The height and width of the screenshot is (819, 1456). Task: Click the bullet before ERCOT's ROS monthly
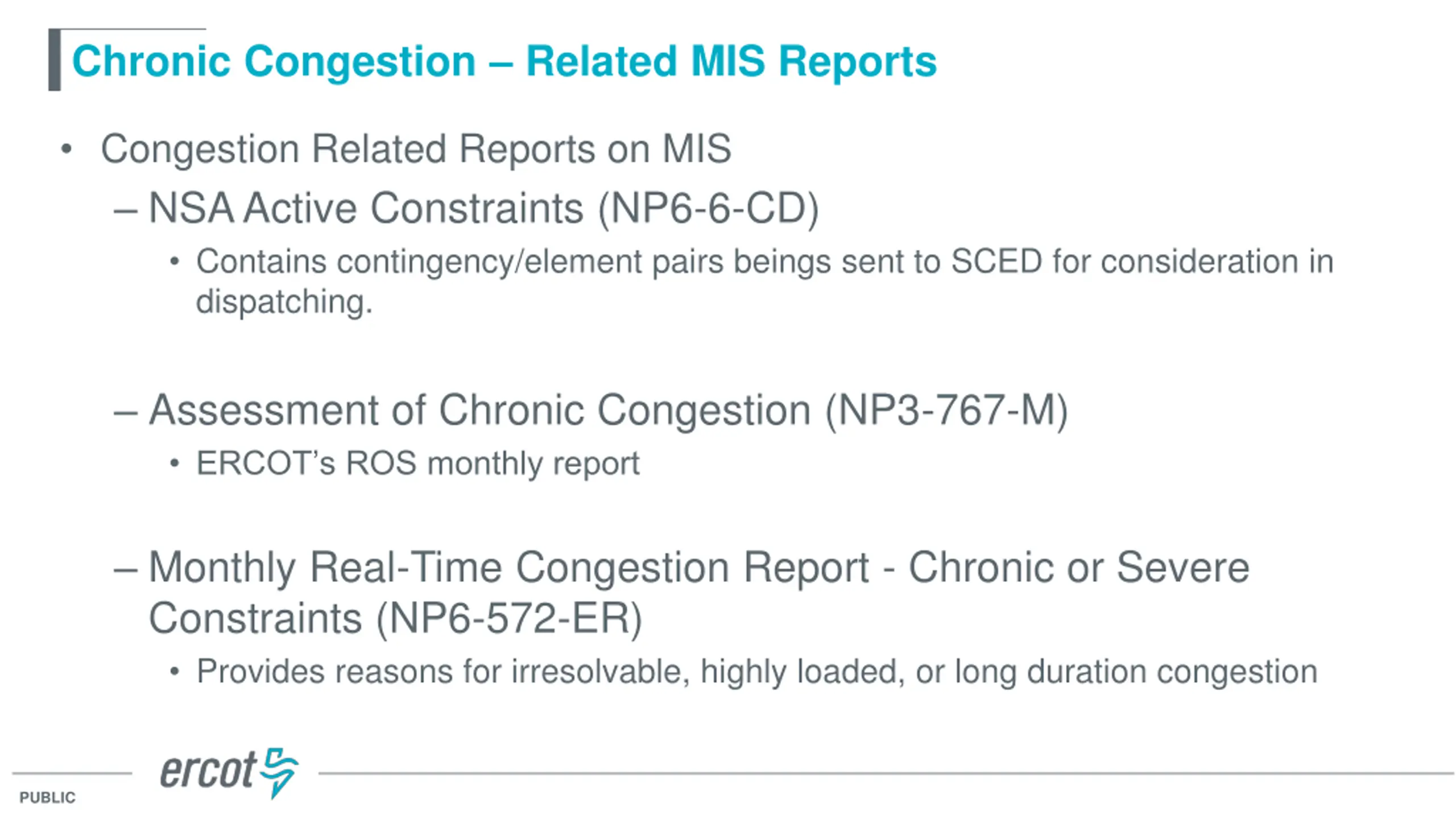(x=175, y=464)
